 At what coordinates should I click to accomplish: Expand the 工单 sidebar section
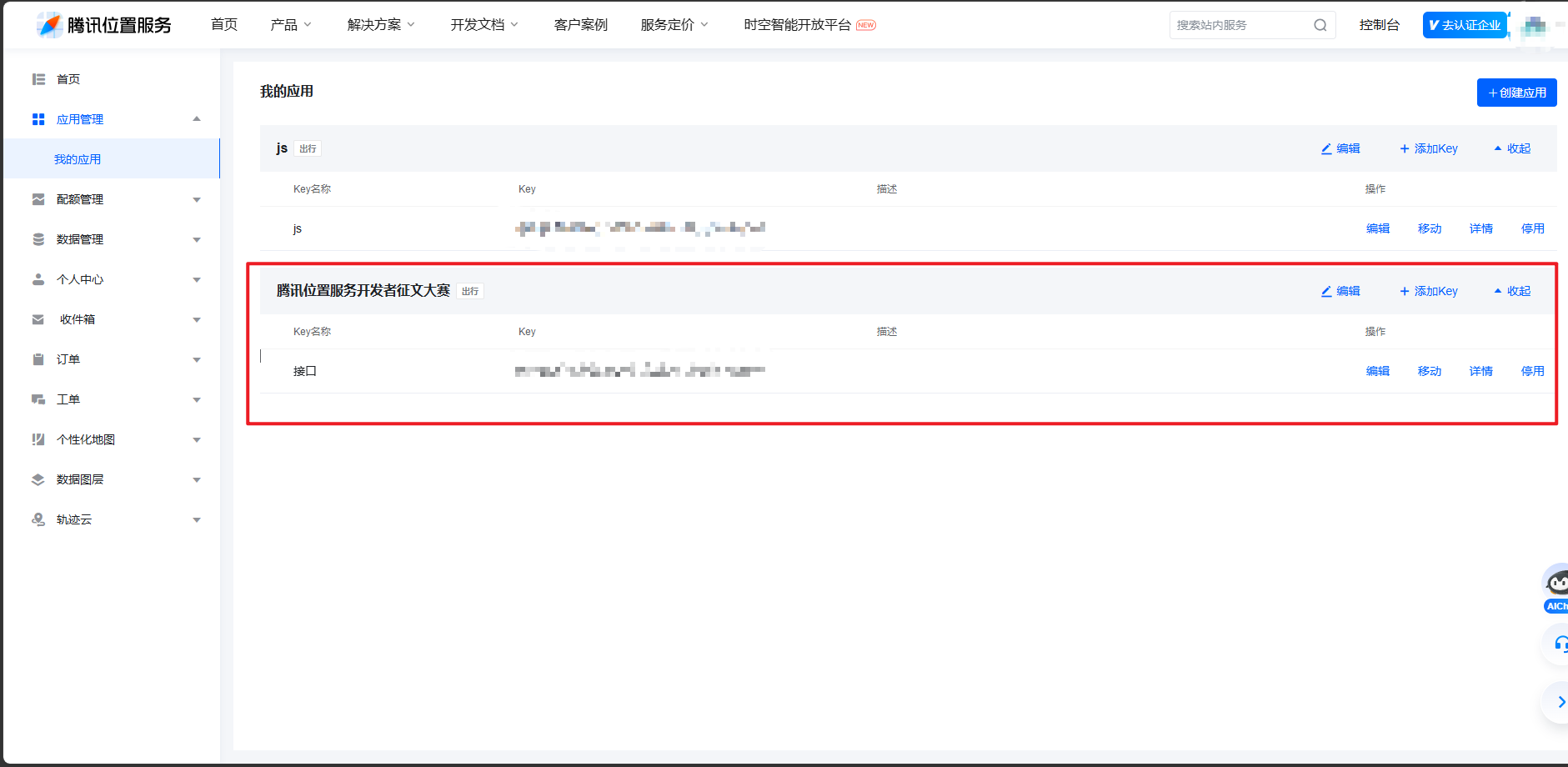coord(197,400)
